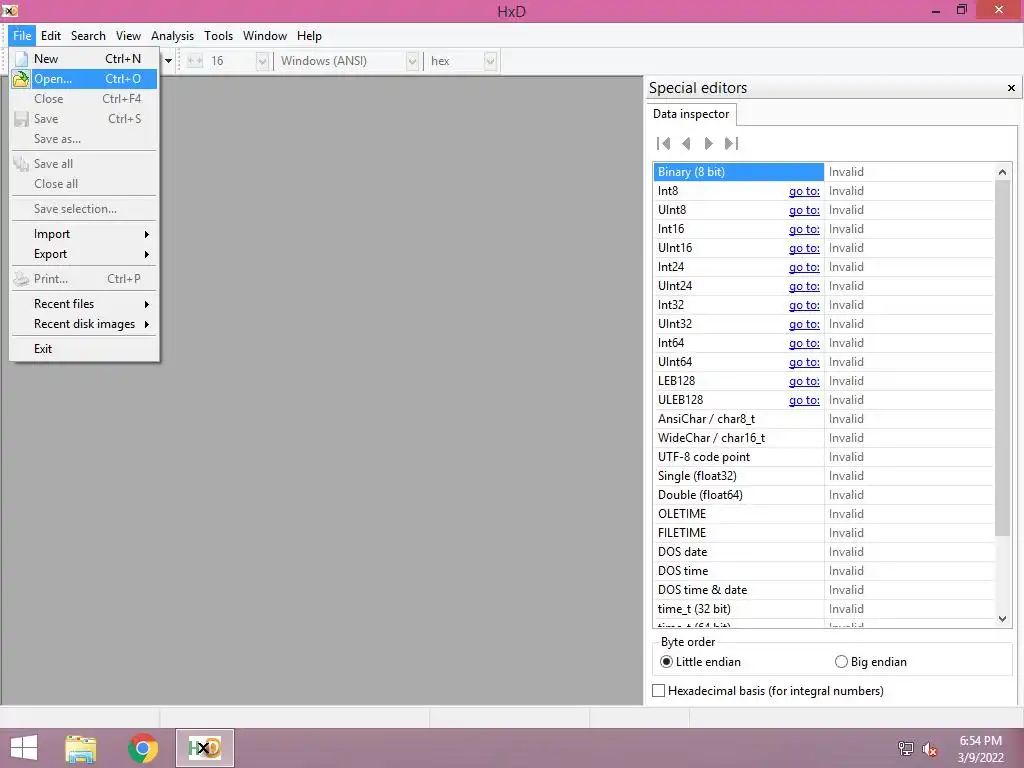1024x768 pixels.
Task: Click the go to link for UInt16
Action: tap(804, 248)
